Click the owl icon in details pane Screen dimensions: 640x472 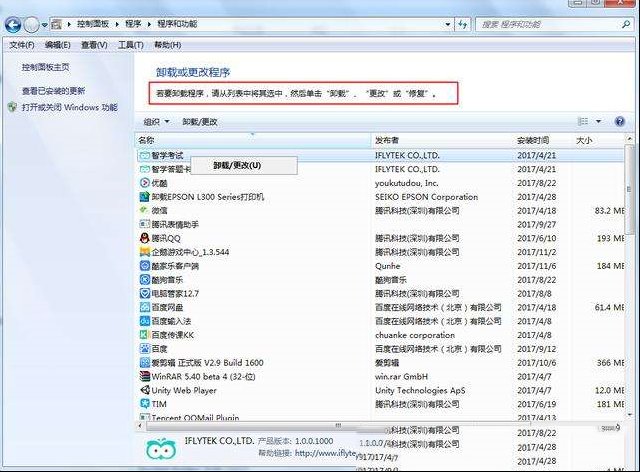(x=161, y=449)
